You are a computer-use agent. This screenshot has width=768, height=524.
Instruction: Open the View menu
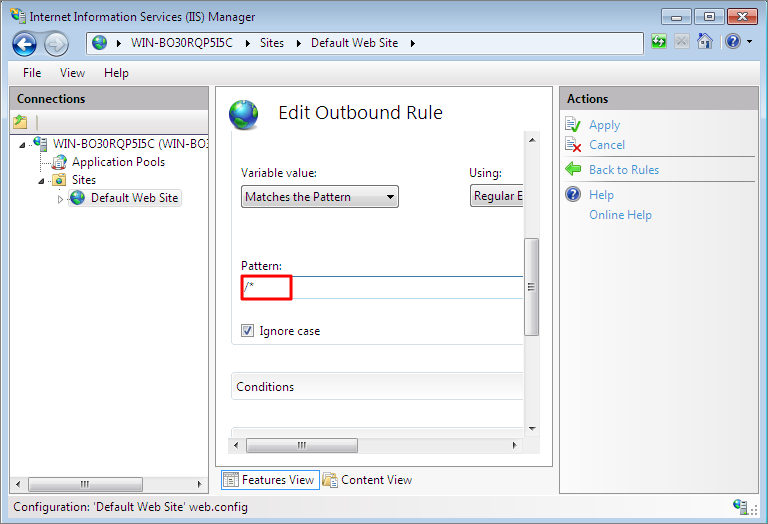[72, 73]
